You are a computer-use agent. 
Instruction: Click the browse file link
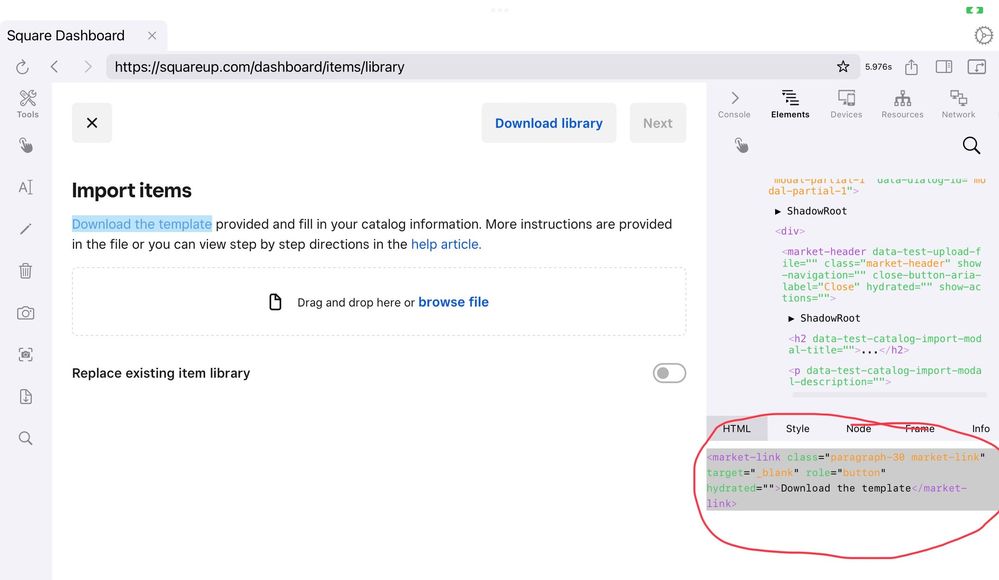click(x=453, y=302)
